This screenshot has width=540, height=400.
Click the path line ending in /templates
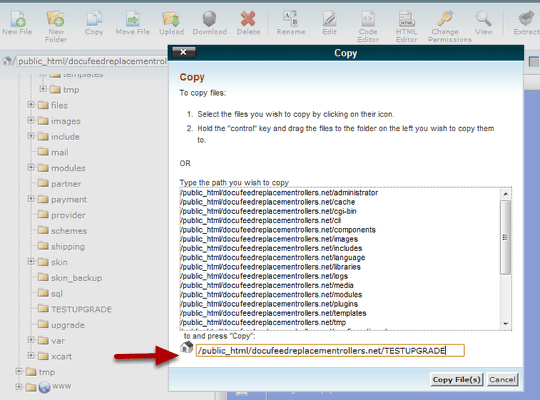pyautogui.click(x=273, y=314)
